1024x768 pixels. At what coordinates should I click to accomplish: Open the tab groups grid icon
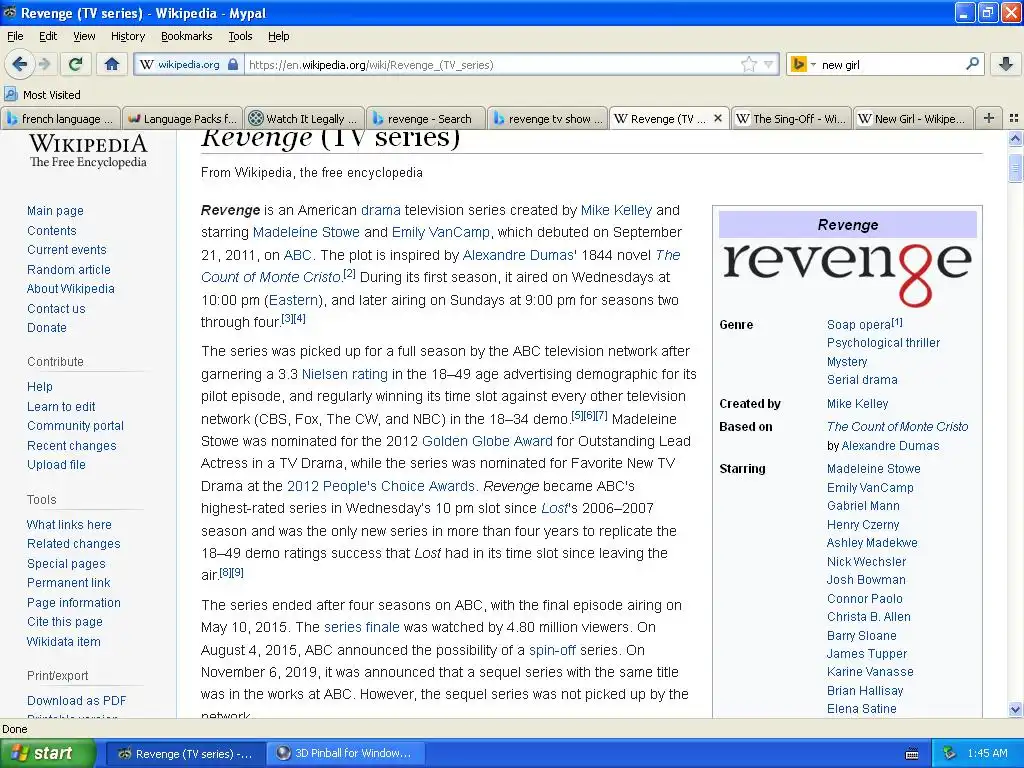1014,118
